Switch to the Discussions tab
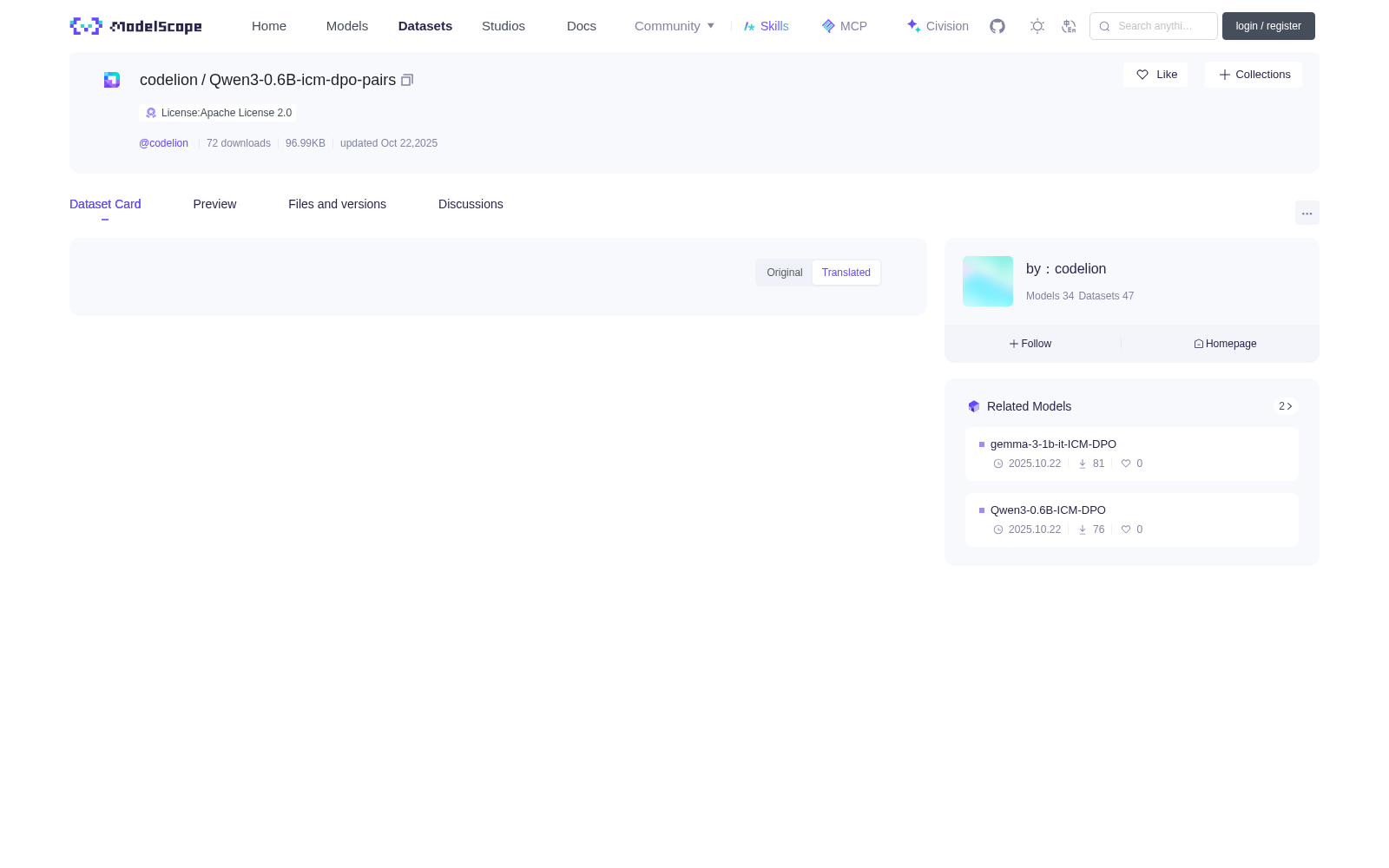Screen dimensions: 1389x868 tap(471, 204)
